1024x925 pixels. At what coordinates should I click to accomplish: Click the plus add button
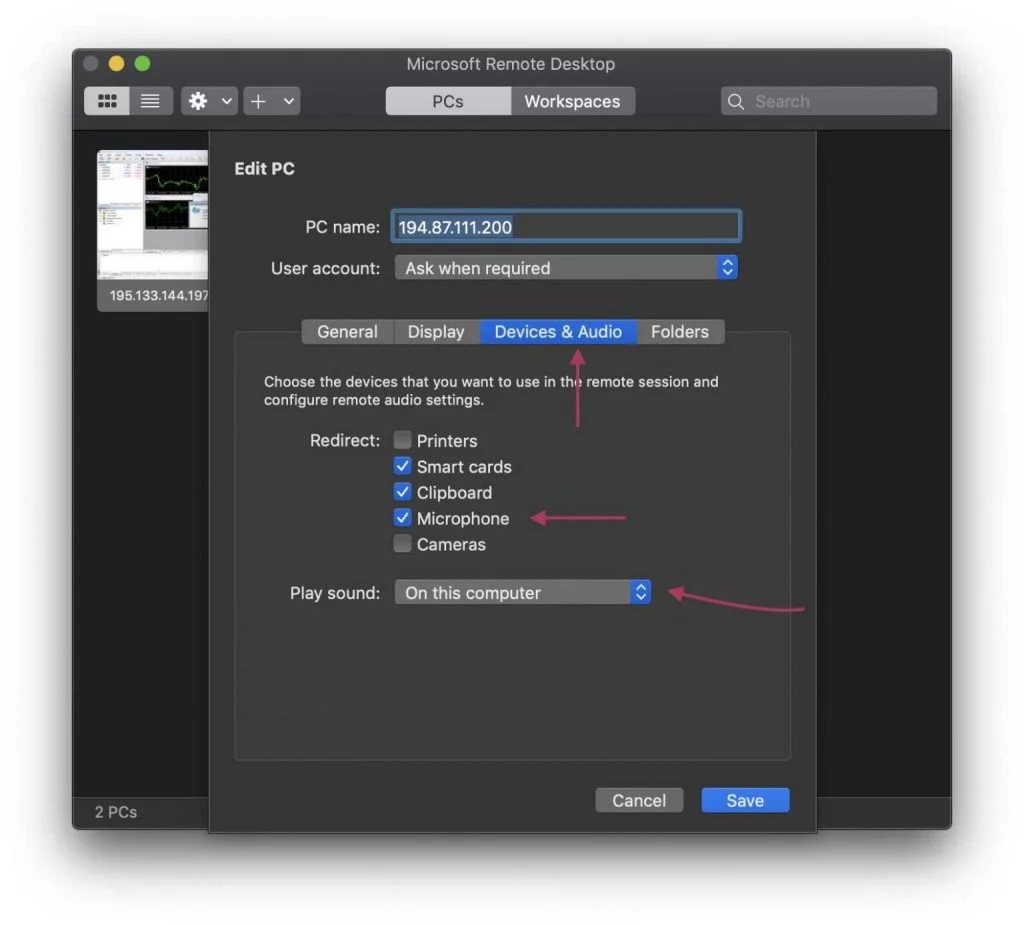259,101
